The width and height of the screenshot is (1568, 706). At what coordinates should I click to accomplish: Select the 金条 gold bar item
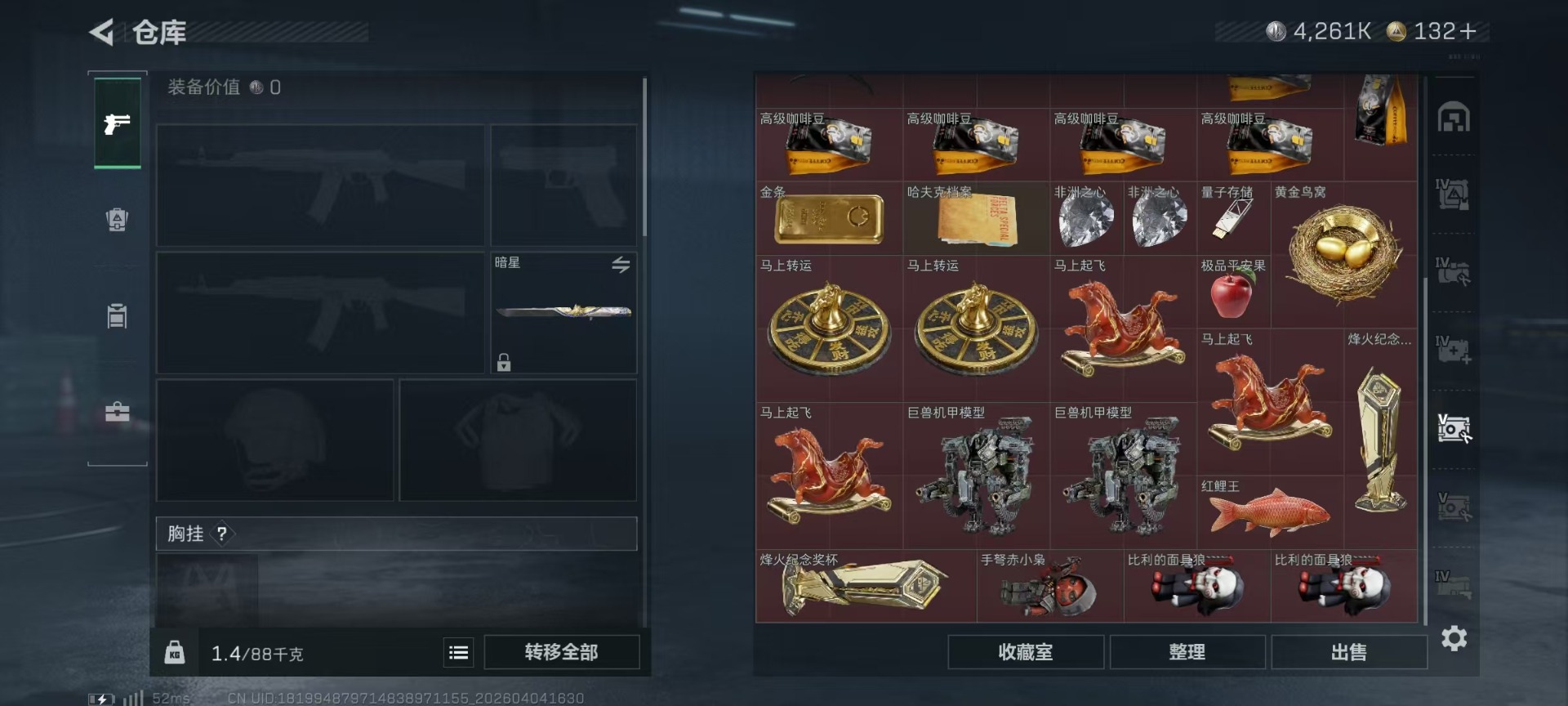tap(829, 218)
